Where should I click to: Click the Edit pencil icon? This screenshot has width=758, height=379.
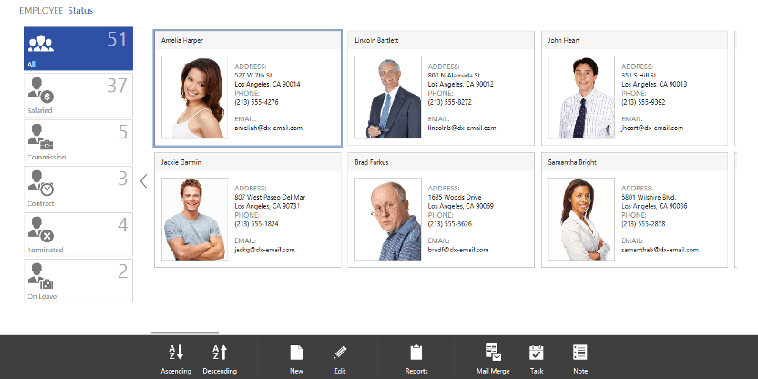[x=340, y=352]
